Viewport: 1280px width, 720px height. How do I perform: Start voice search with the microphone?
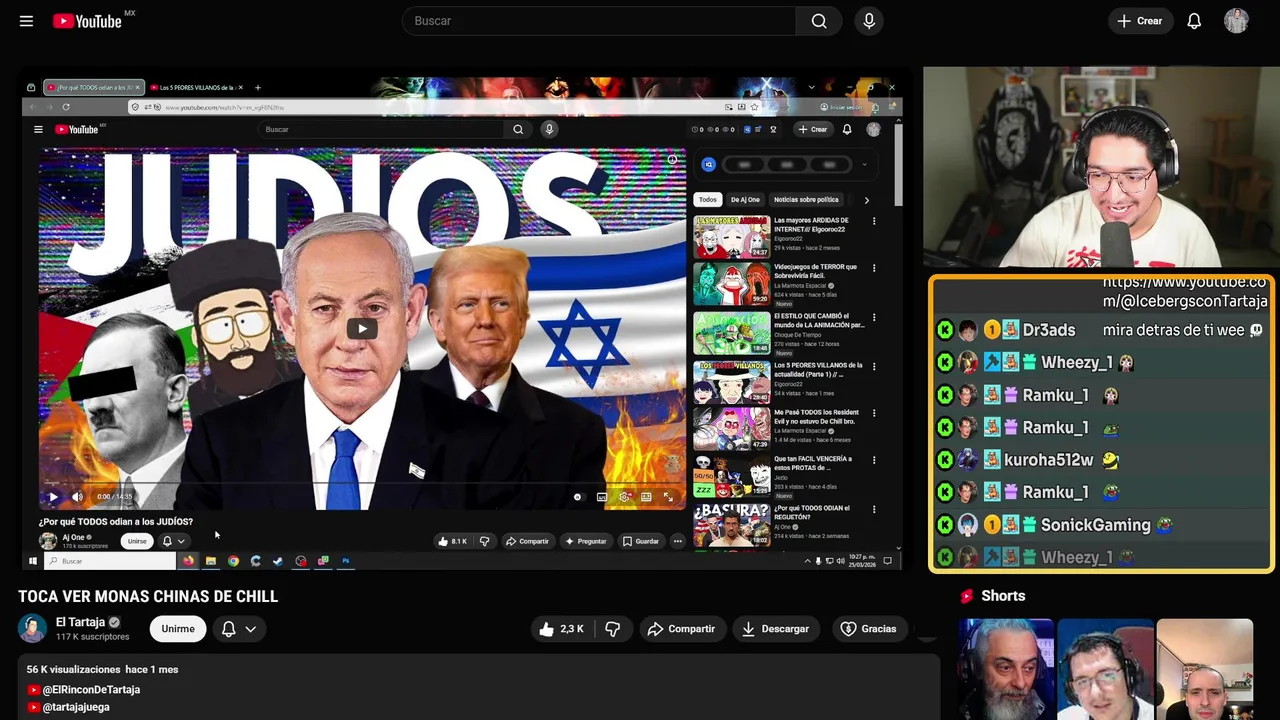click(x=869, y=21)
